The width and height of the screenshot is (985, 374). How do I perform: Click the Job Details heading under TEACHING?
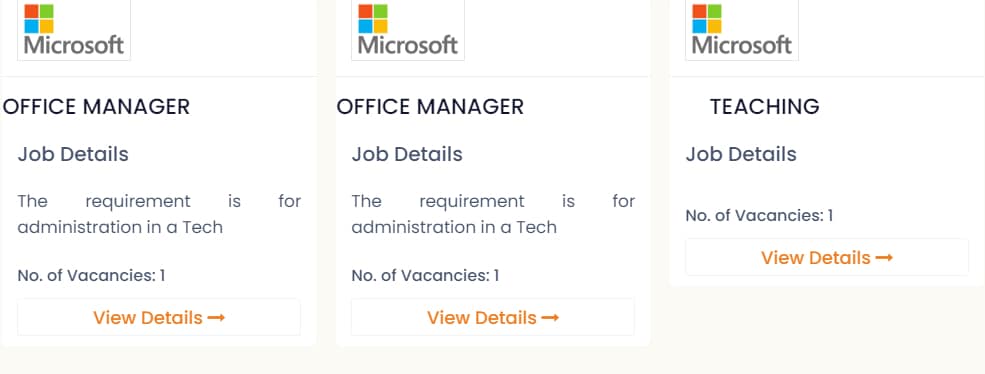coord(741,154)
